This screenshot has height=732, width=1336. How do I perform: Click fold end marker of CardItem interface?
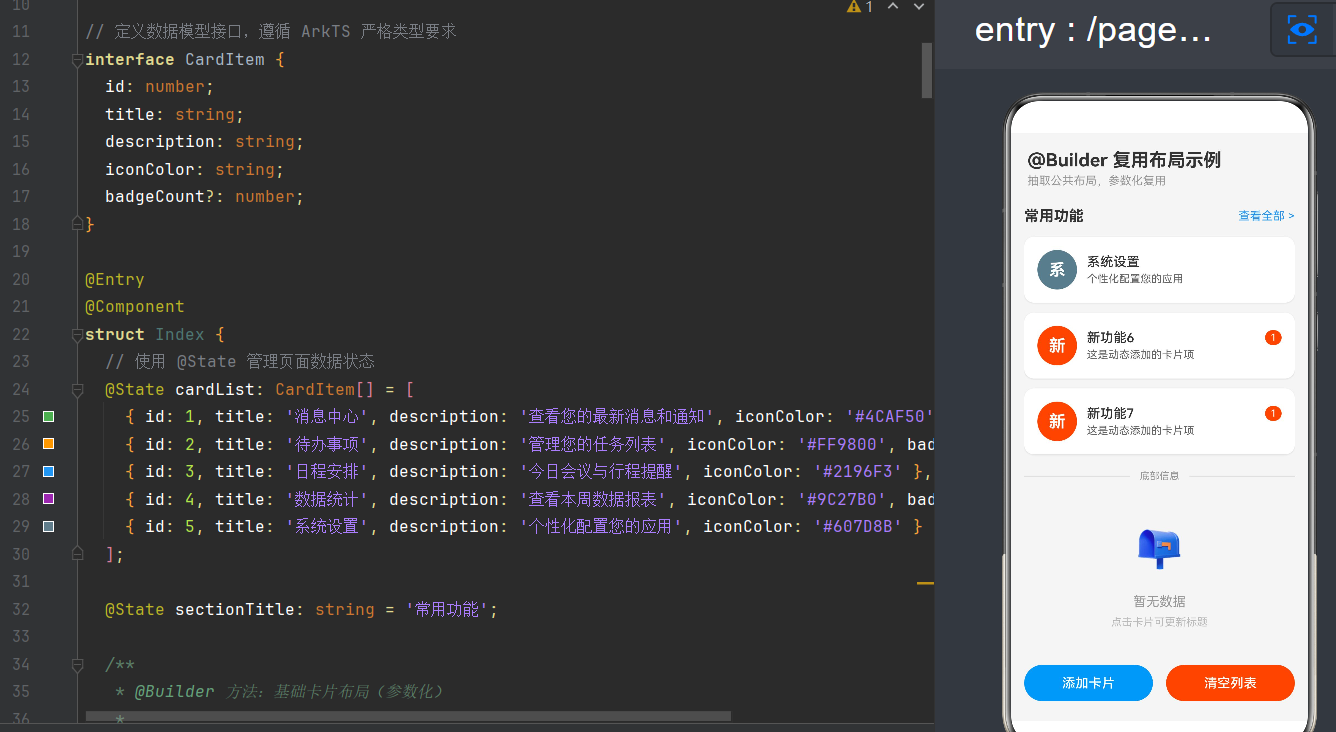pyautogui.click(x=77, y=224)
